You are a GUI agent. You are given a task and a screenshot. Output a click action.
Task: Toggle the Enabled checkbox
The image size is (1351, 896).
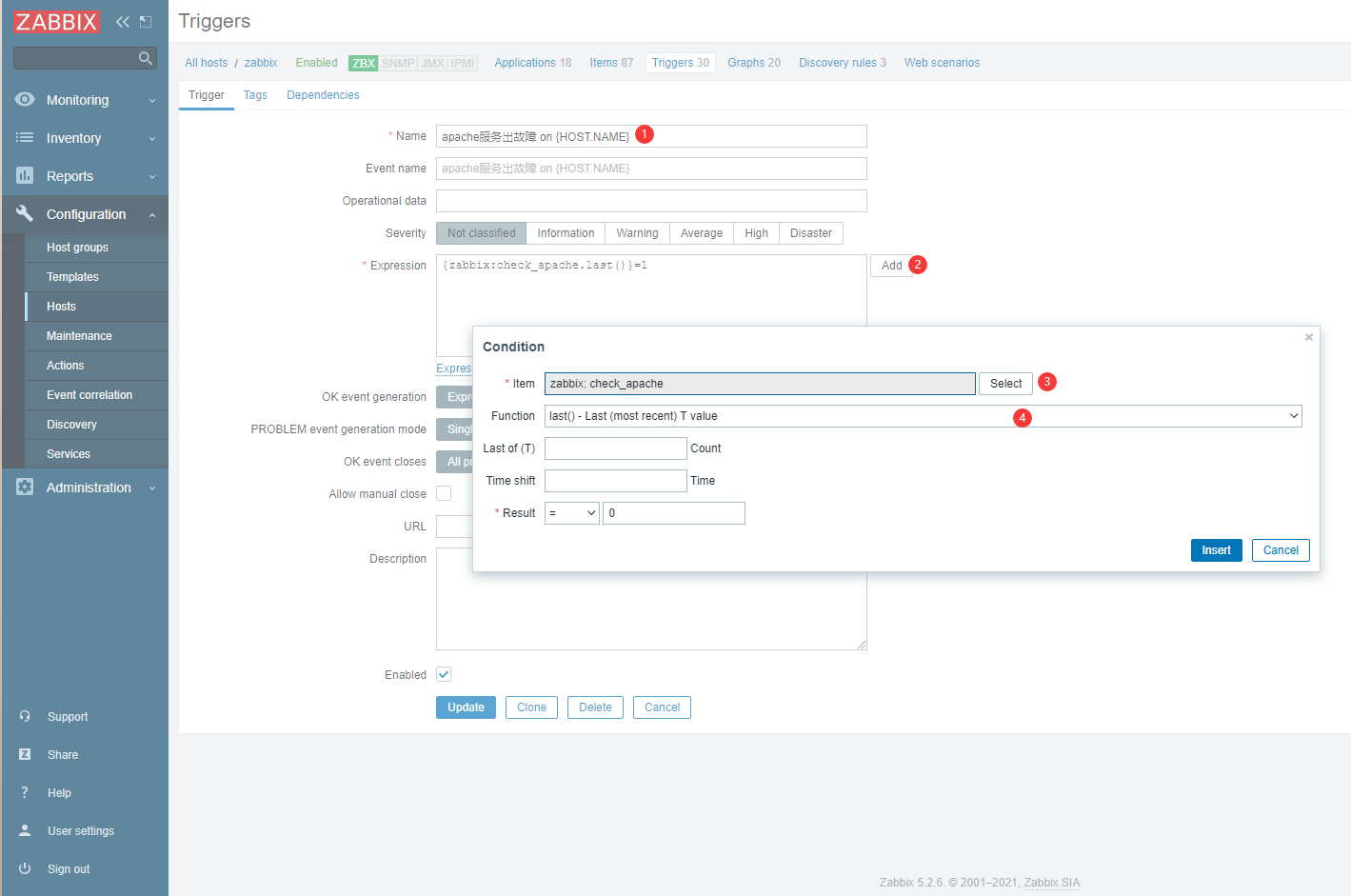[444, 674]
